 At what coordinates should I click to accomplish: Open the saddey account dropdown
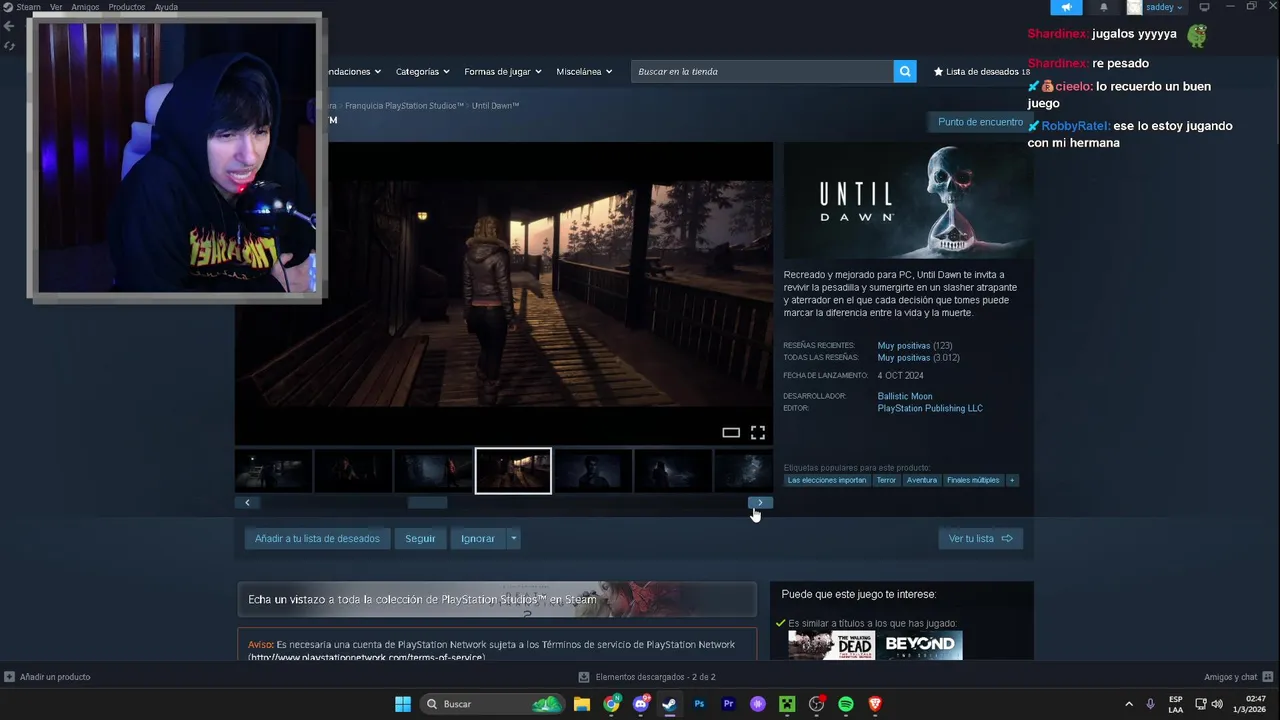tap(1164, 7)
